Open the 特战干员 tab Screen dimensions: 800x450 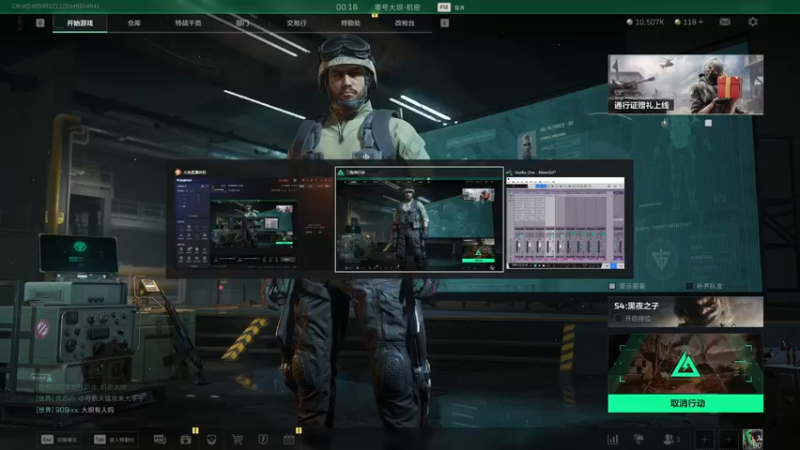(x=188, y=23)
